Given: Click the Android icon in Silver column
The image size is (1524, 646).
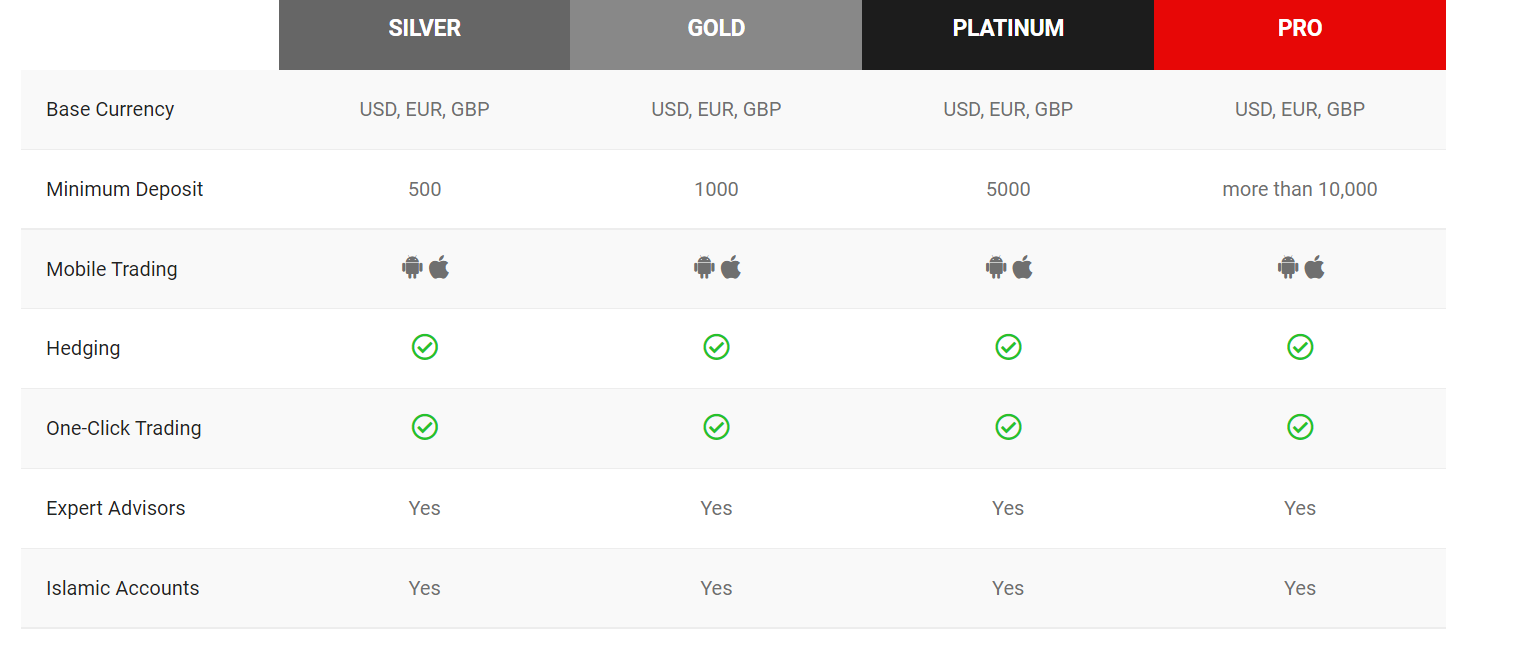Looking at the screenshot, I should pyautogui.click(x=412, y=267).
